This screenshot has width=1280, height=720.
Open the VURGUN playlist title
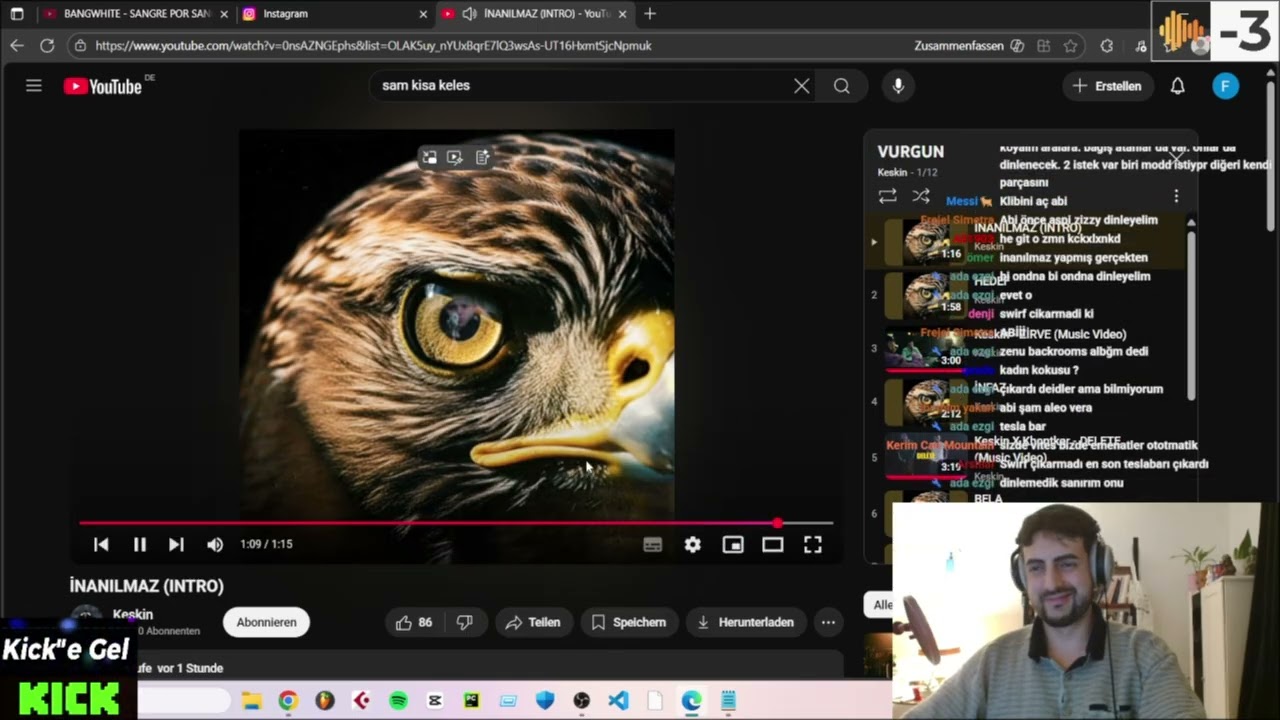tap(911, 152)
